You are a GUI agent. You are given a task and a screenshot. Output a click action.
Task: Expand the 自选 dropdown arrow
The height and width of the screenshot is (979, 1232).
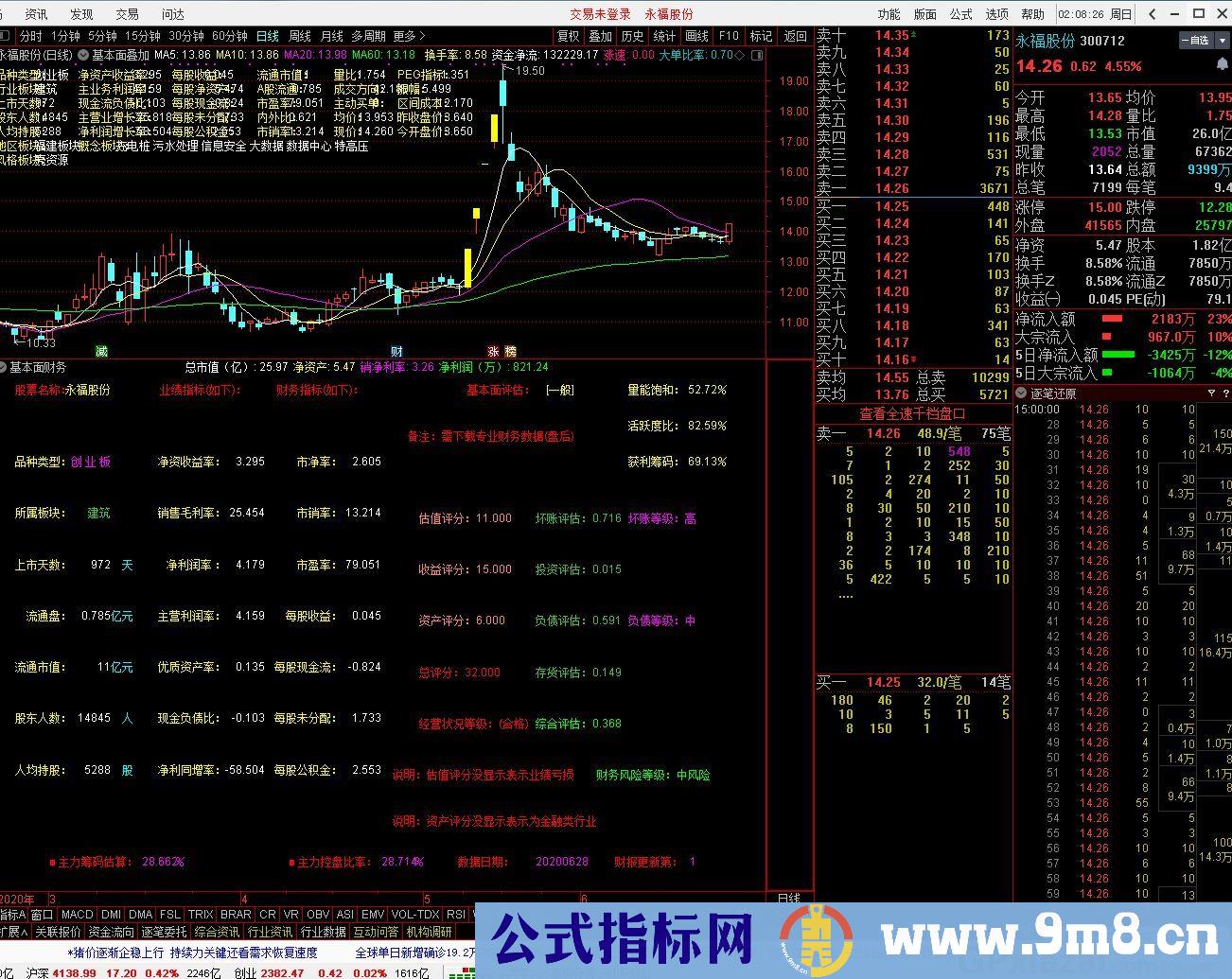click(x=1223, y=41)
